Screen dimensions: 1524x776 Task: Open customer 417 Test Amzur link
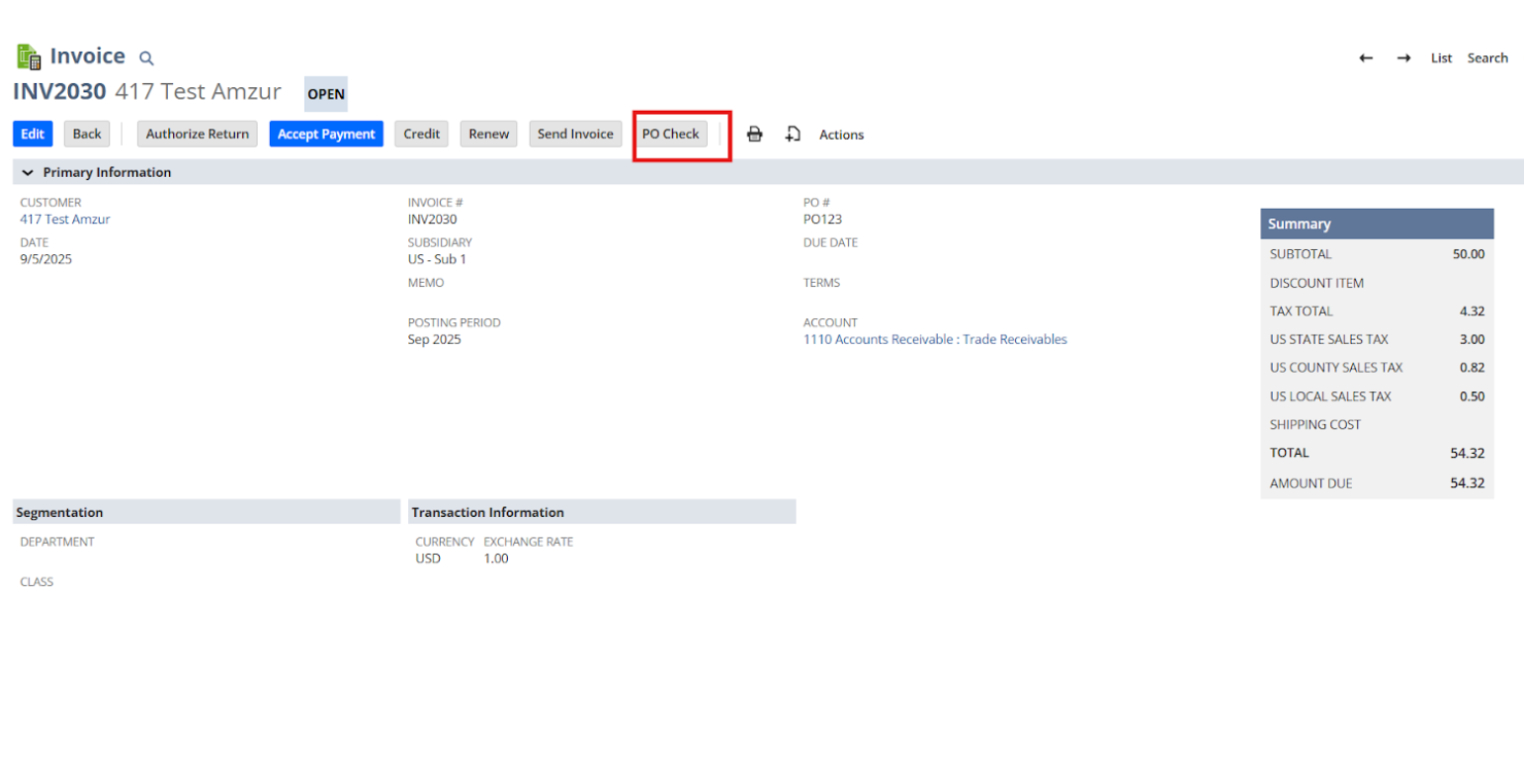coord(65,219)
